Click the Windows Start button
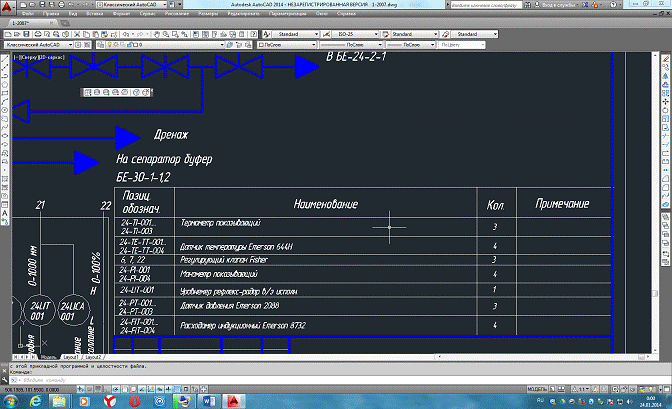Screen dimensions: 672x409 tap(11, 399)
